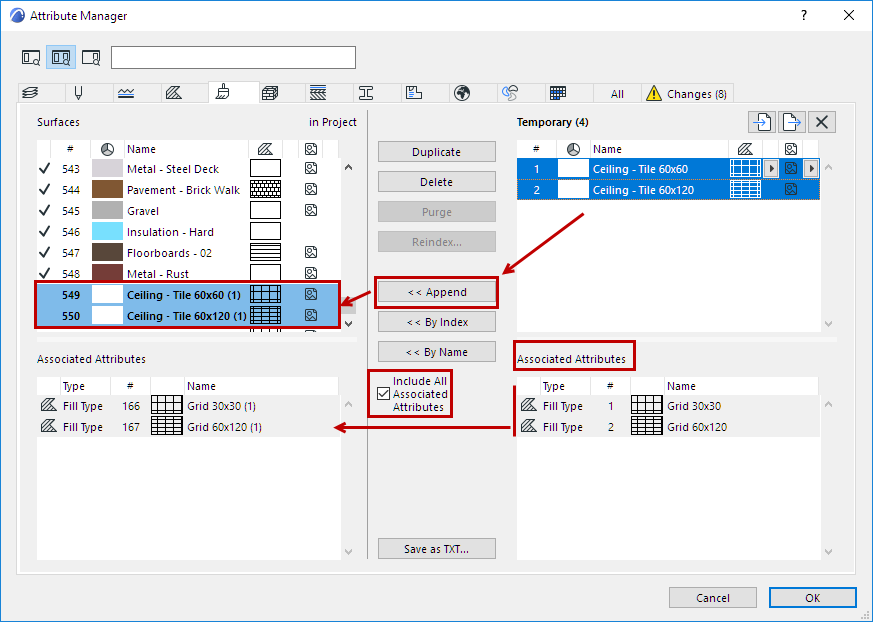
Task: Click inside the search text field
Action: pyautogui.click(x=232, y=57)
